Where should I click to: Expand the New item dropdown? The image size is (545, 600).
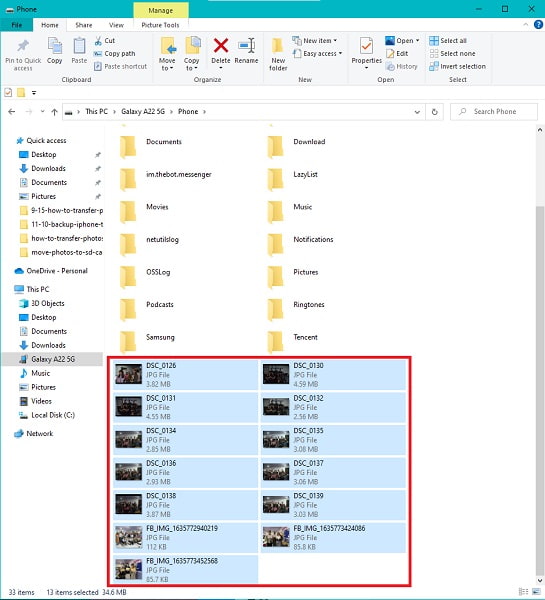tap(336, 41)
